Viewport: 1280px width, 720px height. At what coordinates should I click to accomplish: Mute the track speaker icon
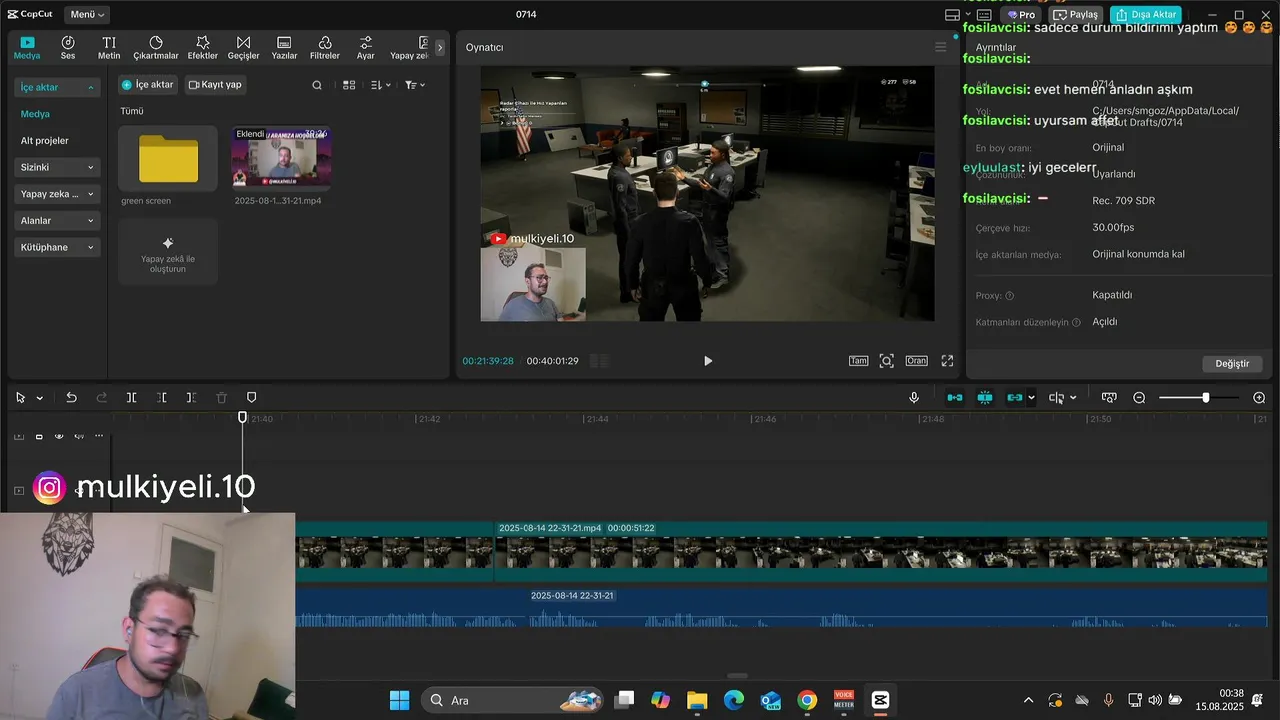pos(79,436)
